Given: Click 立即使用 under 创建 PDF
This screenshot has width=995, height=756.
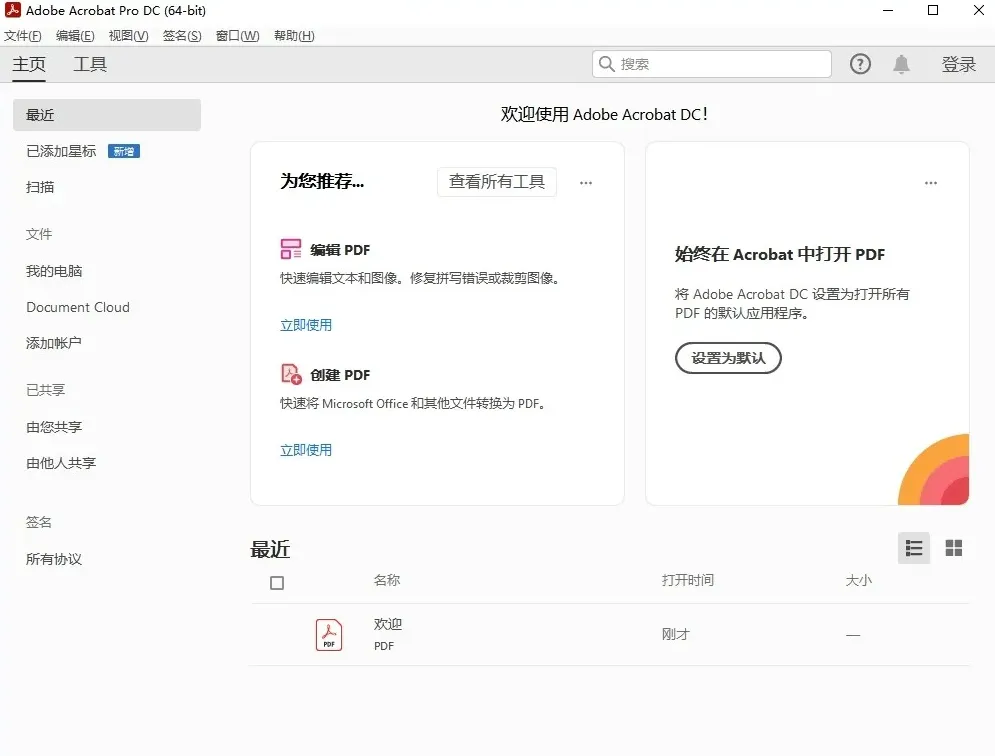Looking at the screenshot, I should (x=306, y=450).
